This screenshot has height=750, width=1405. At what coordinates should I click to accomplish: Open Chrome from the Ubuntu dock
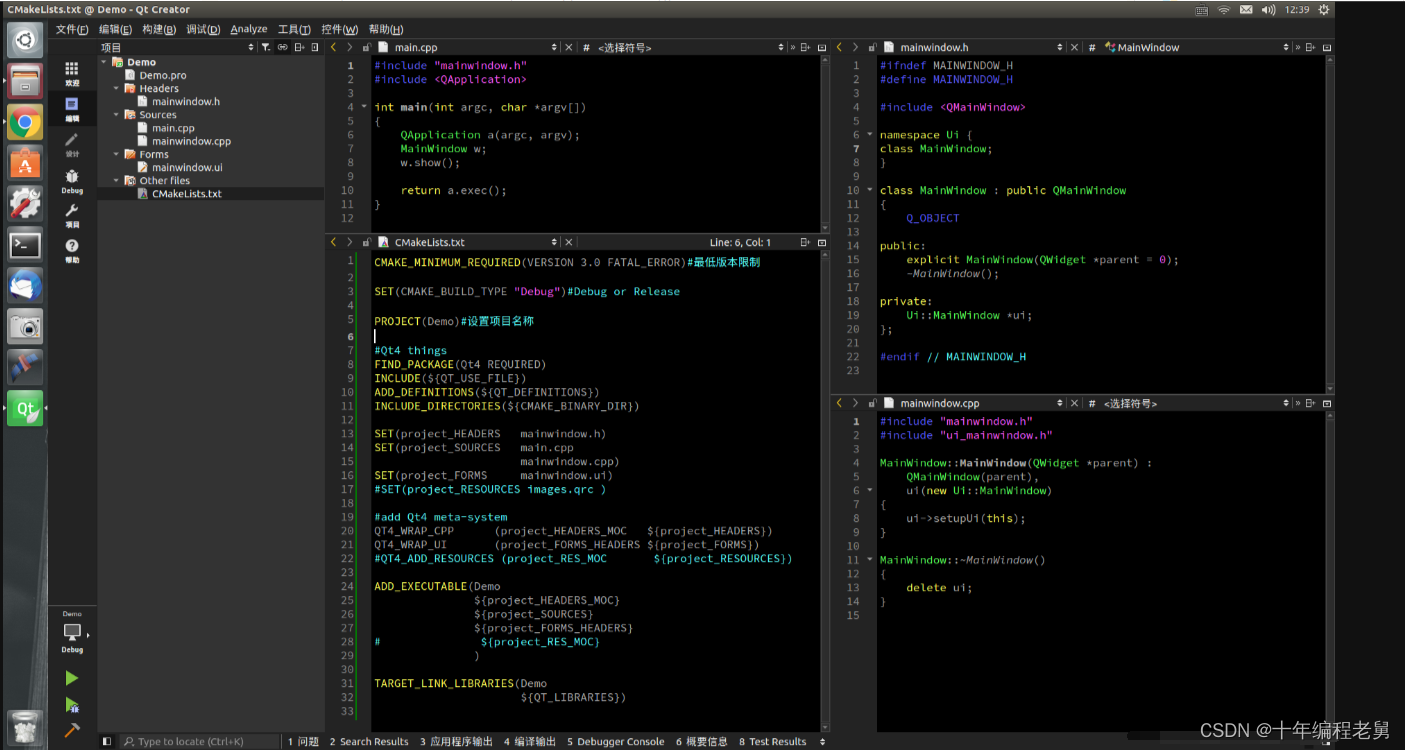pos(25,123)
